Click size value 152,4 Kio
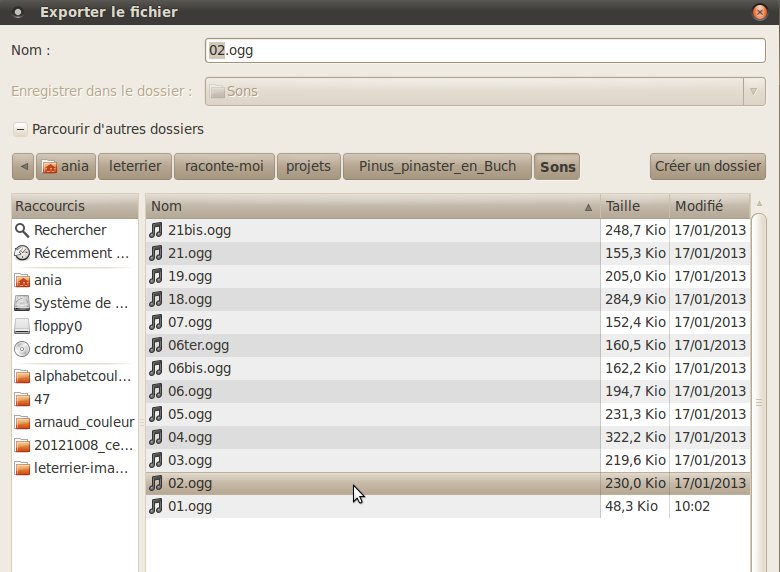The width and height of the screenshot is (780, 572). coord(635,322)
